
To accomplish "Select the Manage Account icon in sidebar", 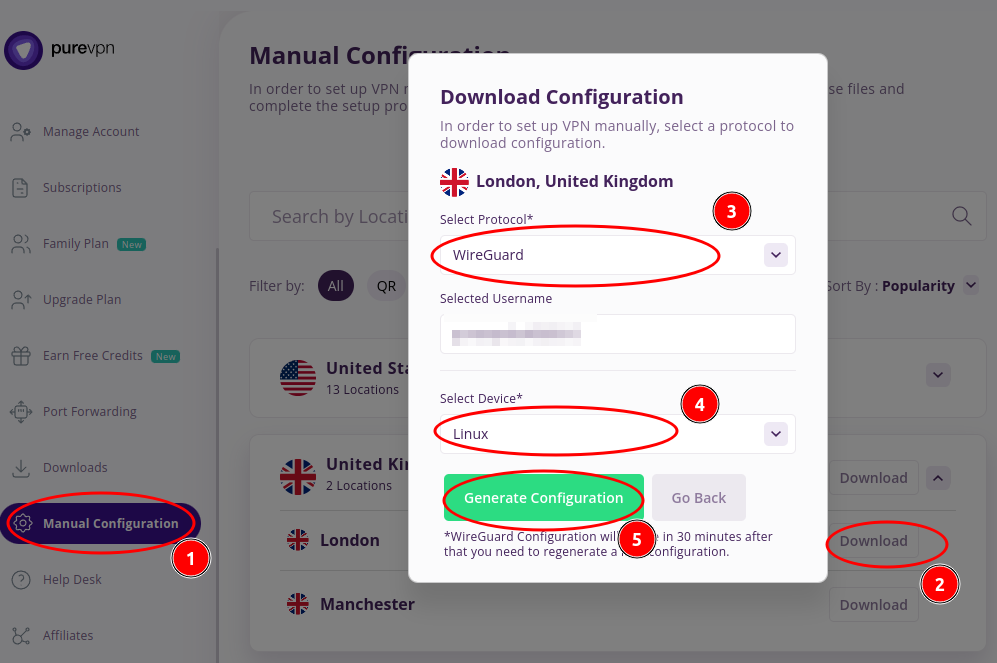I will coord(21,131).
